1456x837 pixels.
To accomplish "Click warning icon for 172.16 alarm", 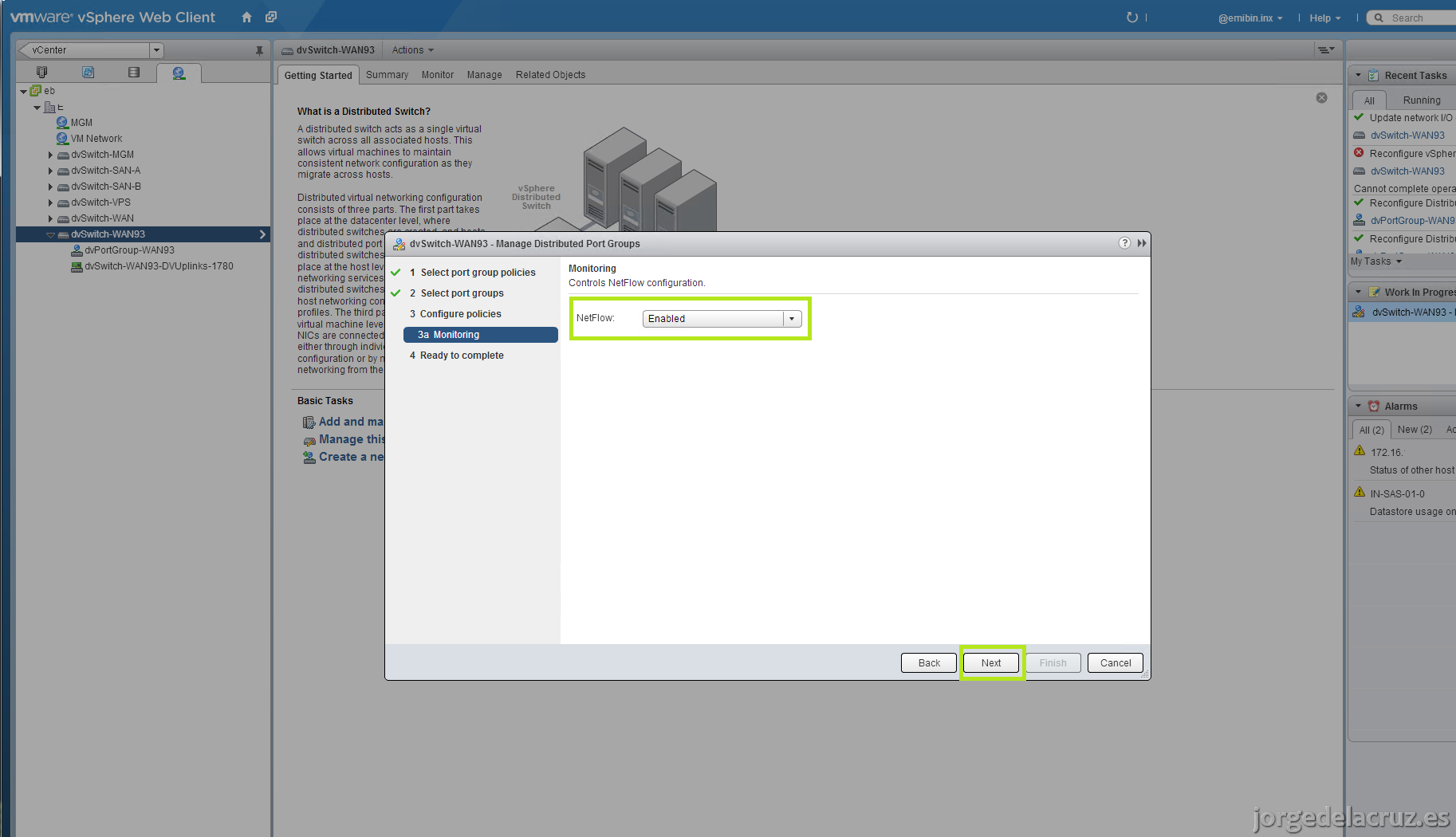I will click(1360, 451).
